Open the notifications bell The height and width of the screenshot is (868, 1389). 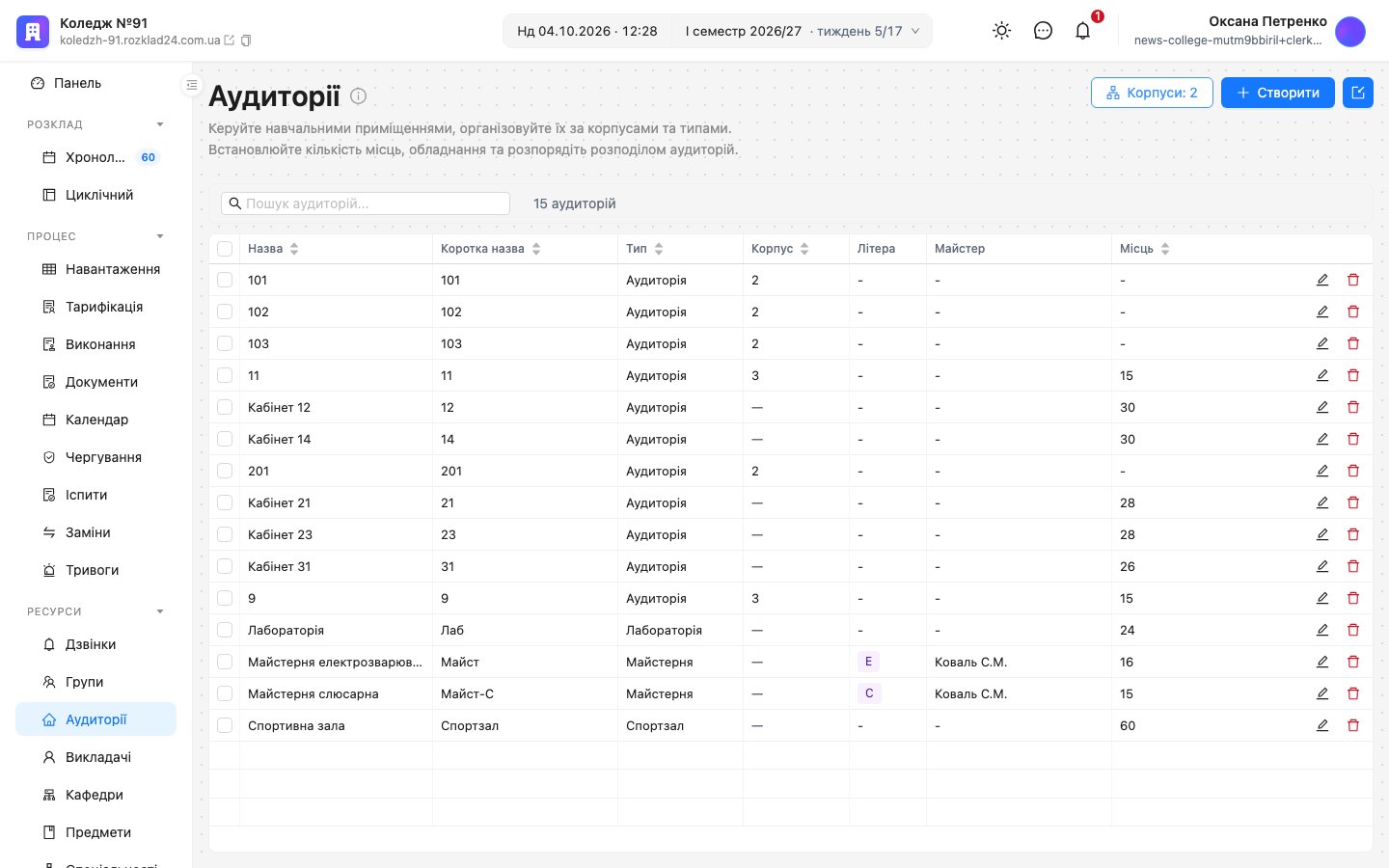(1083, 31)
